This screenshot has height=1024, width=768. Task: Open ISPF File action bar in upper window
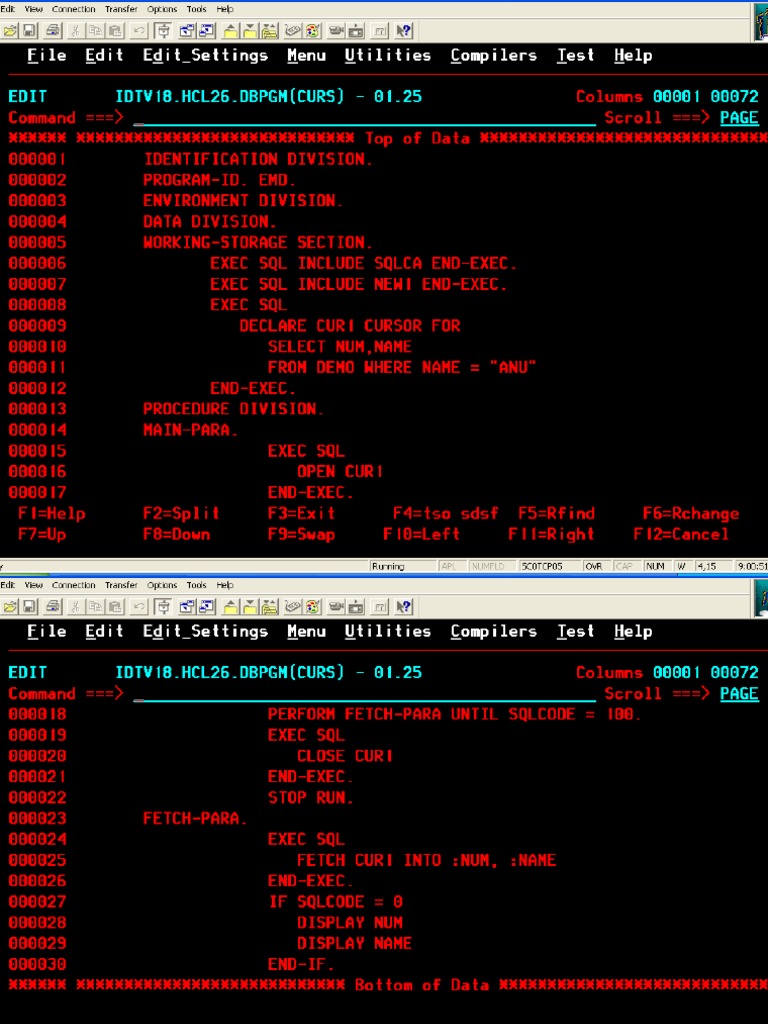[x=46, y=56]
